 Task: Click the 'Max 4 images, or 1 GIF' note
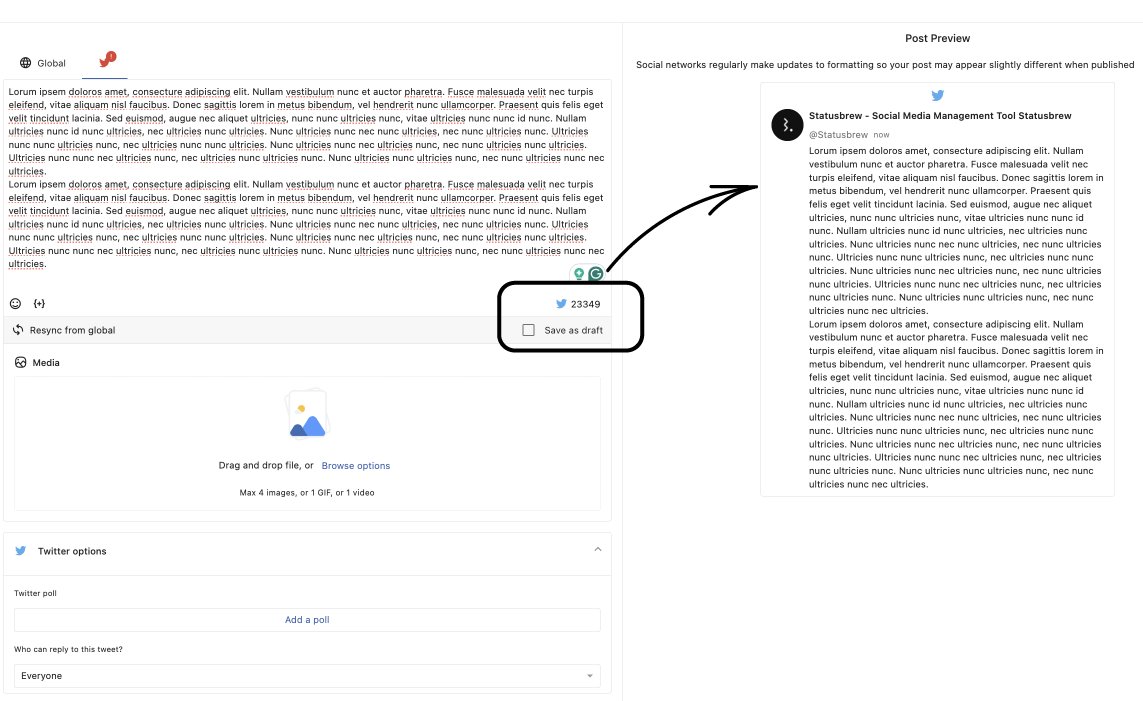click(x=307, y=493)
